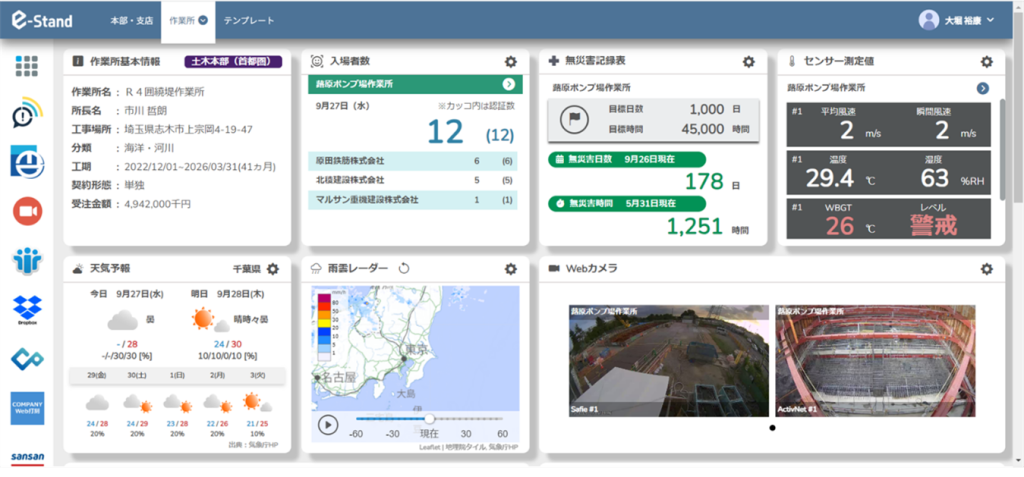Expand sensor details arrow in センサー測定値
1024x477 pixels.
click(983, 88)
